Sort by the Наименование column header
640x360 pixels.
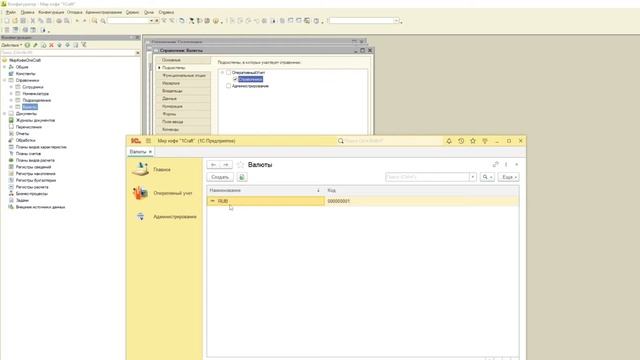(265, 191)
